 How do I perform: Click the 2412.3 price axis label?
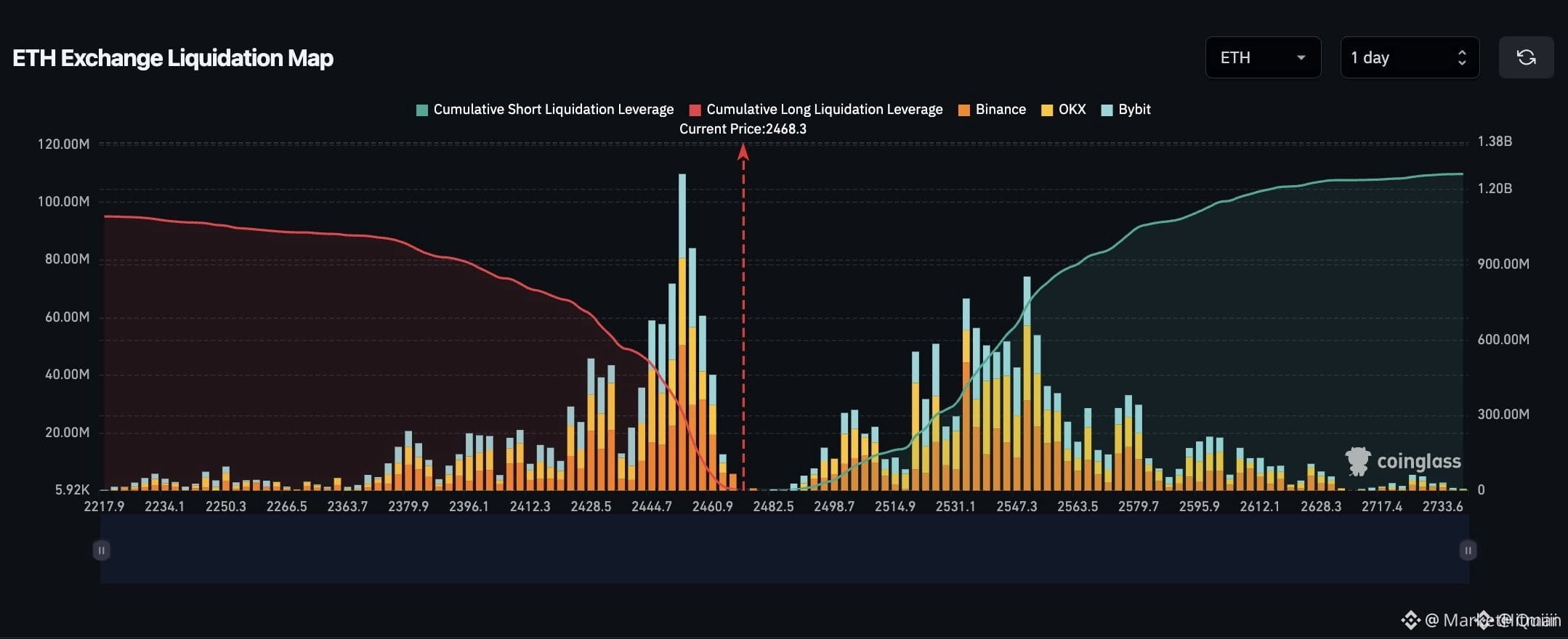530,506
